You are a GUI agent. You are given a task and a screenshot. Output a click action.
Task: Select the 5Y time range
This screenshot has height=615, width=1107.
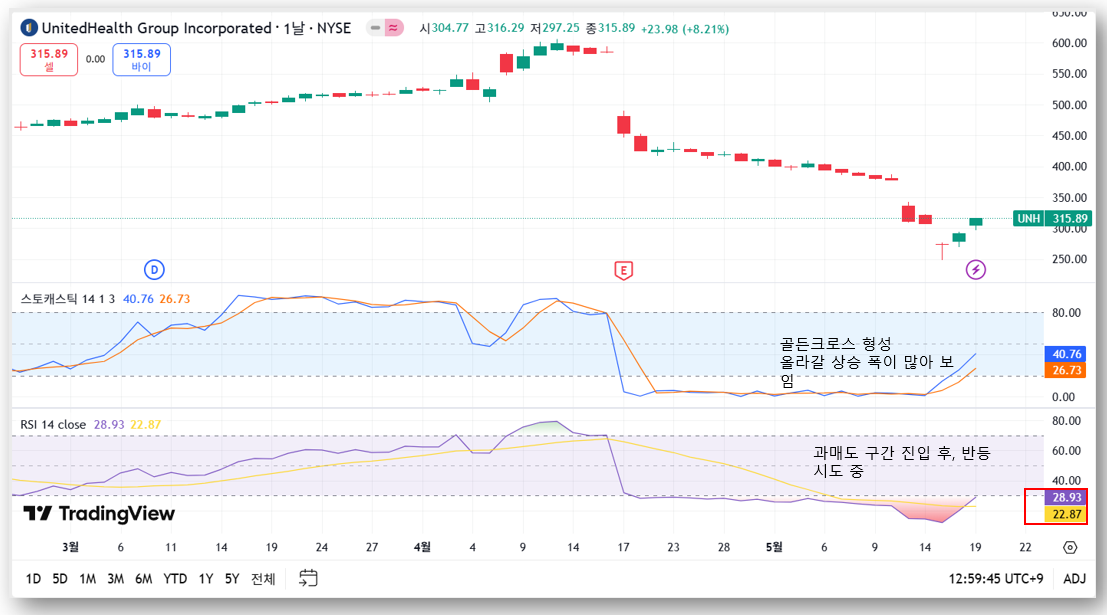coord(232,579)
